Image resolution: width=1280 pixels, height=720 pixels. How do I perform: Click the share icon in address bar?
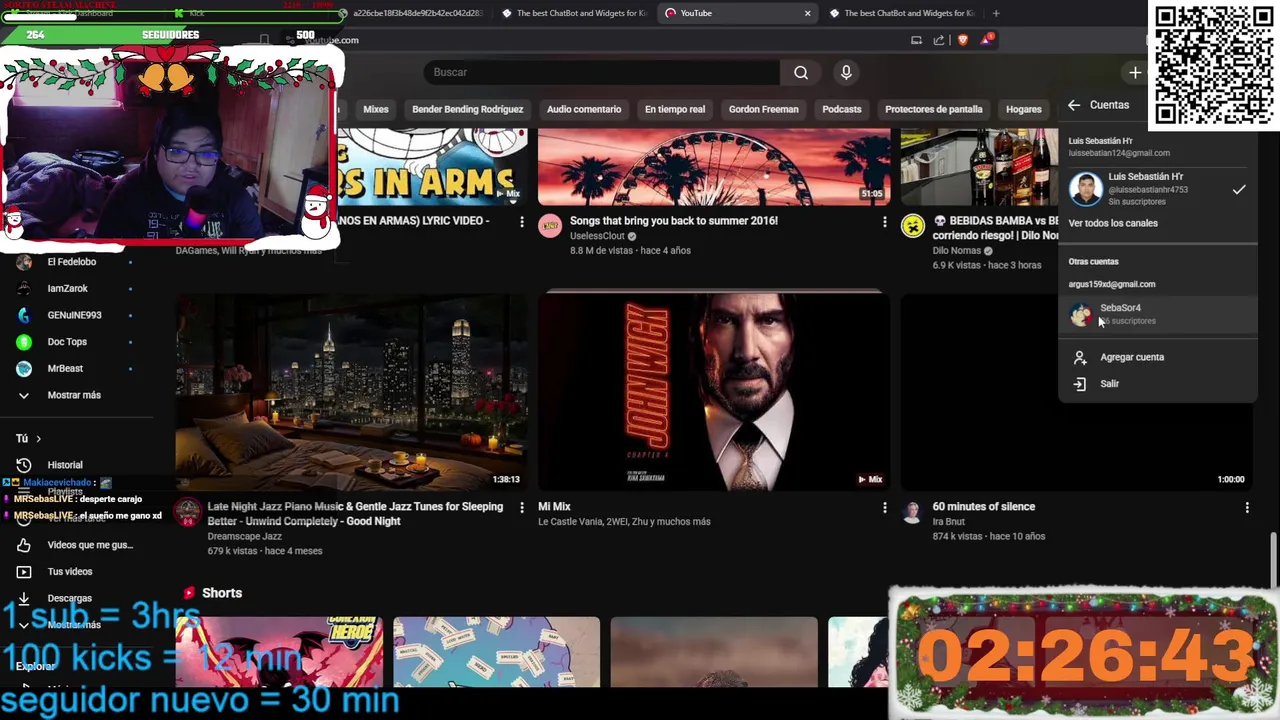click(939, 40)
